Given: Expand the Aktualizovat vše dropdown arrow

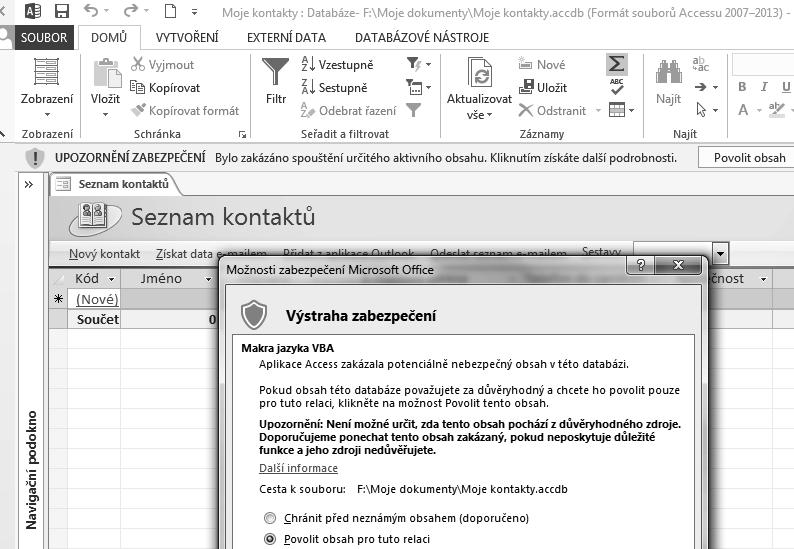Looking at the screenshot, I should [x=490, y=116].
